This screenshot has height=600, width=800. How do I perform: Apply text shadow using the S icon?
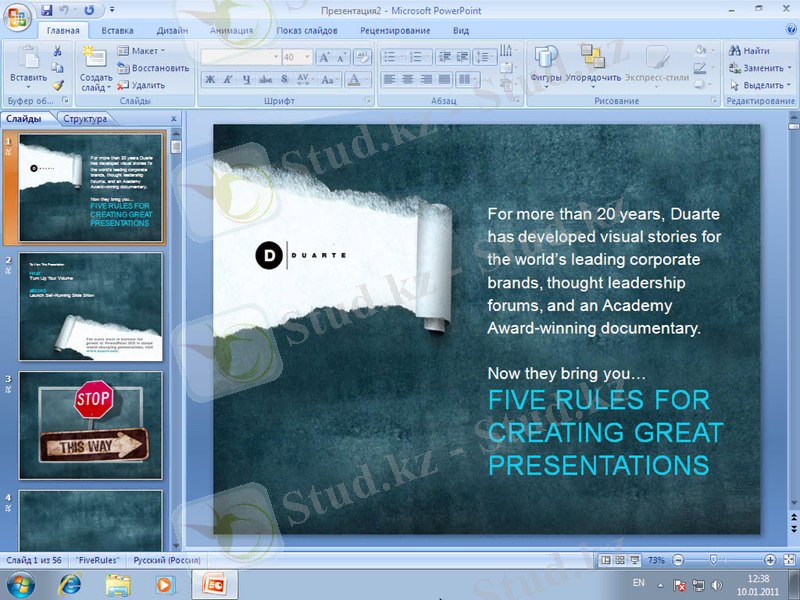tap(283, 78)
